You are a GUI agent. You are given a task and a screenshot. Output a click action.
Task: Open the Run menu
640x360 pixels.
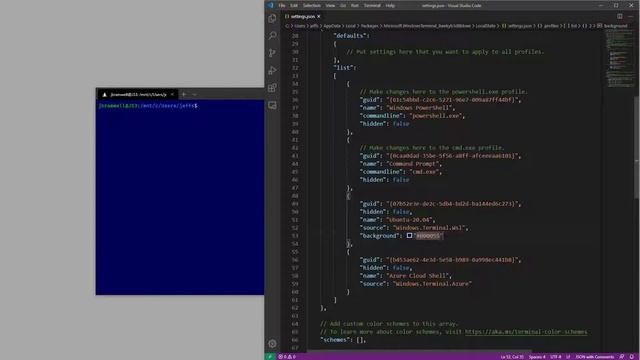coord(355,6)
